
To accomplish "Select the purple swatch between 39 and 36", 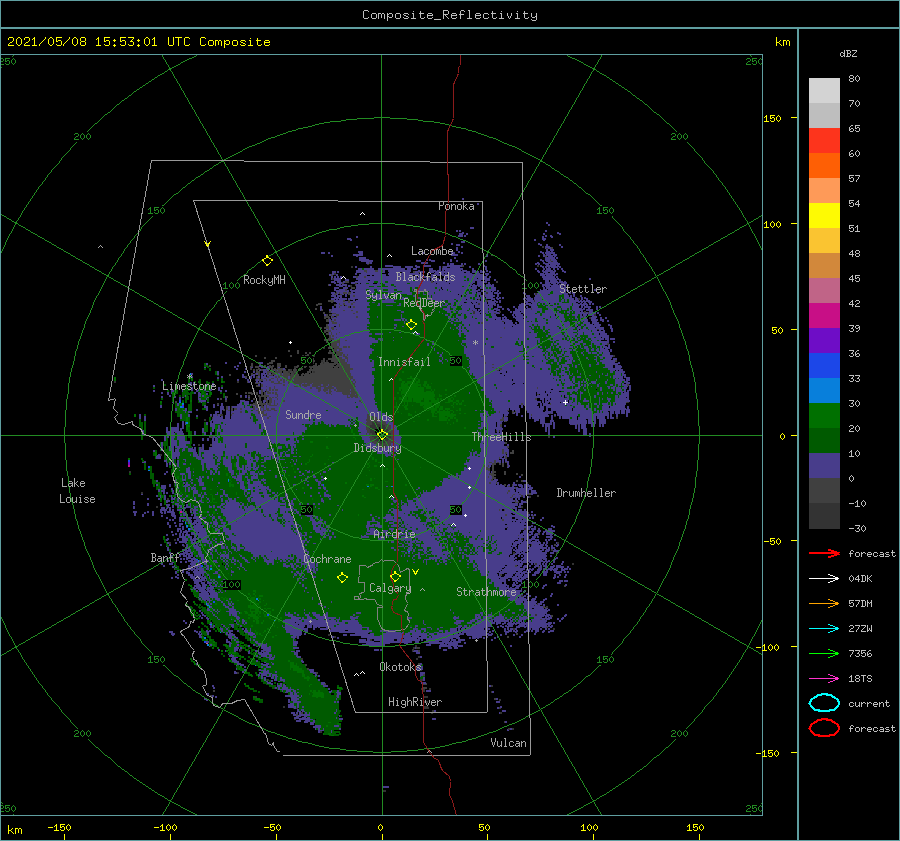I will (x=824, y=340).
